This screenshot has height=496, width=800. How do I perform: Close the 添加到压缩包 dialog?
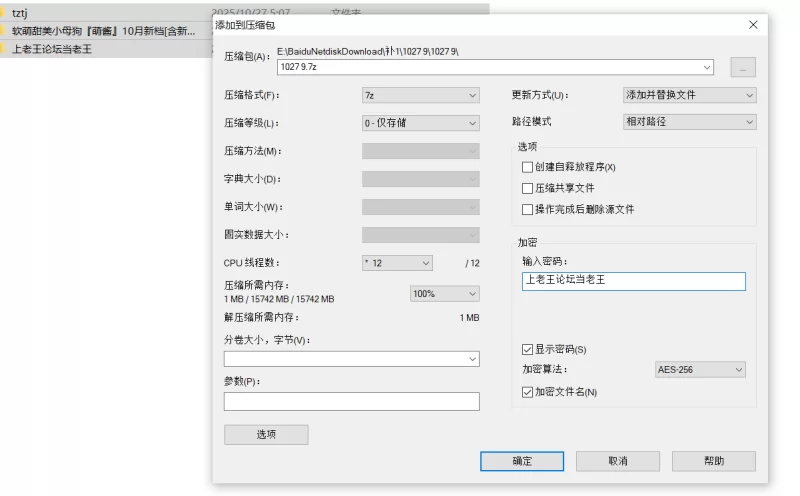[x=753, y=24]
